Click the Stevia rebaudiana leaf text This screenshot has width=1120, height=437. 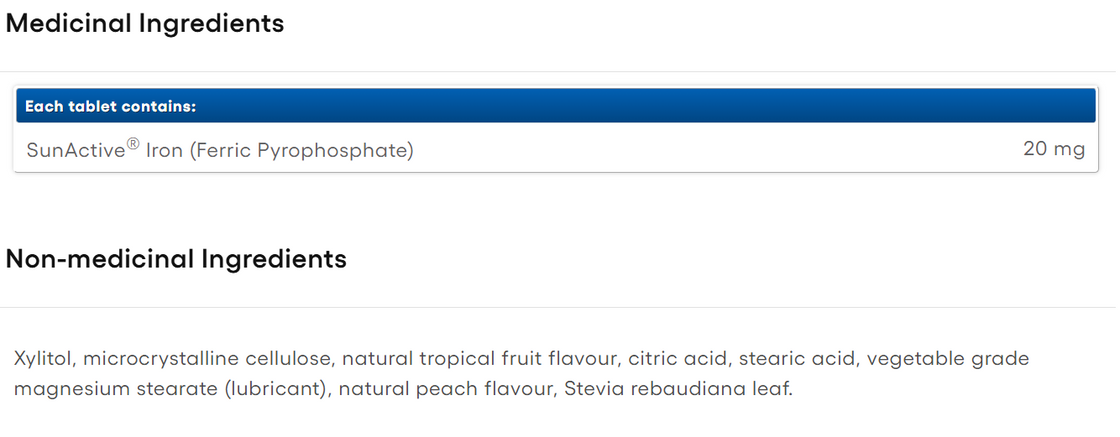click(x=678, y=389)
